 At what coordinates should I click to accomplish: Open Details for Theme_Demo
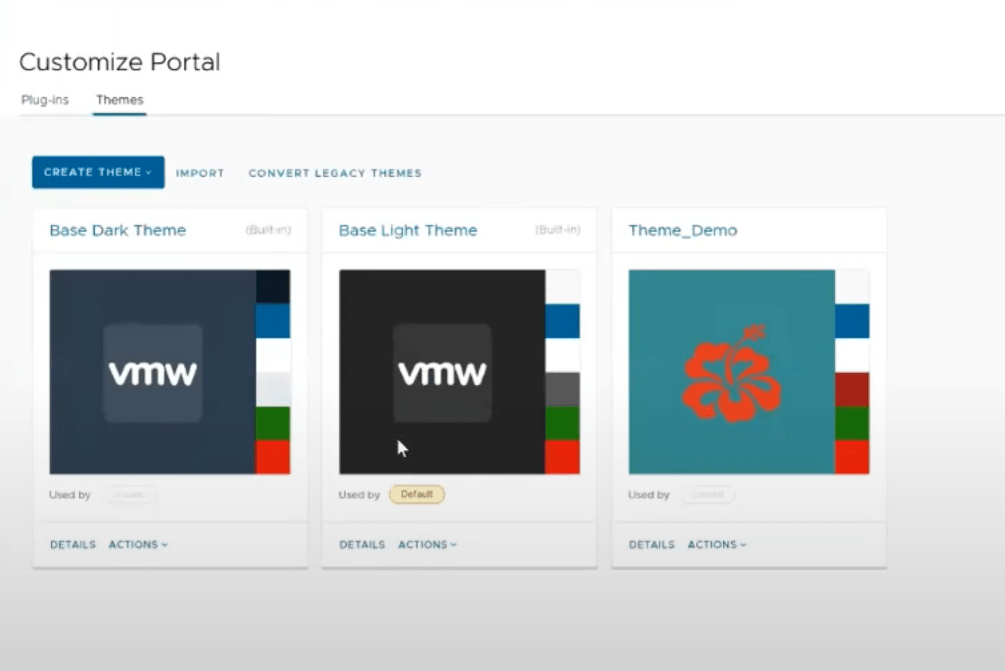tap(652, 545)
